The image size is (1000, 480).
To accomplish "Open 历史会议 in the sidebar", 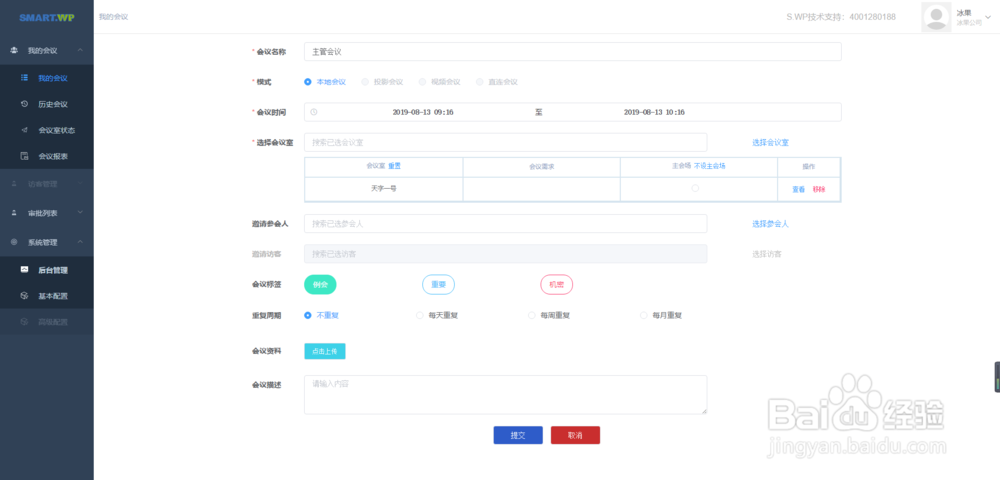I will coord(53,105).
